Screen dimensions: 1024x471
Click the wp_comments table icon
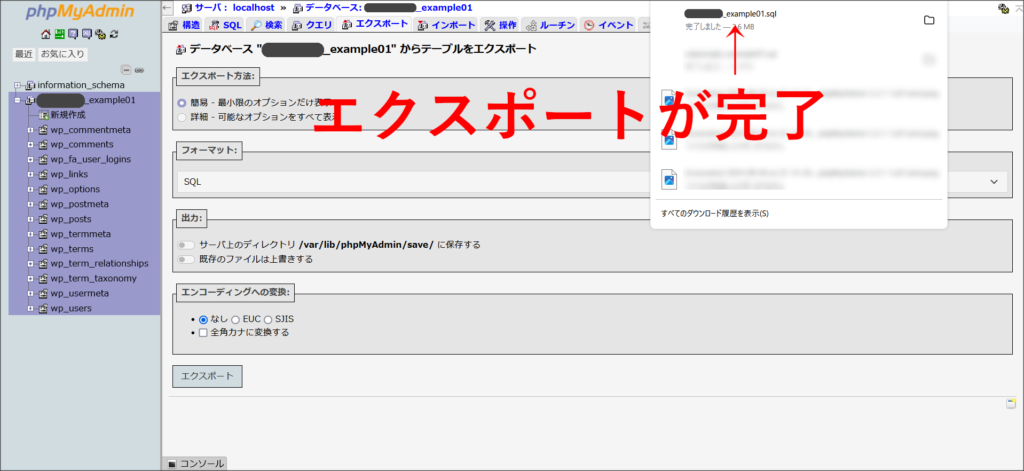pos(44,145)
